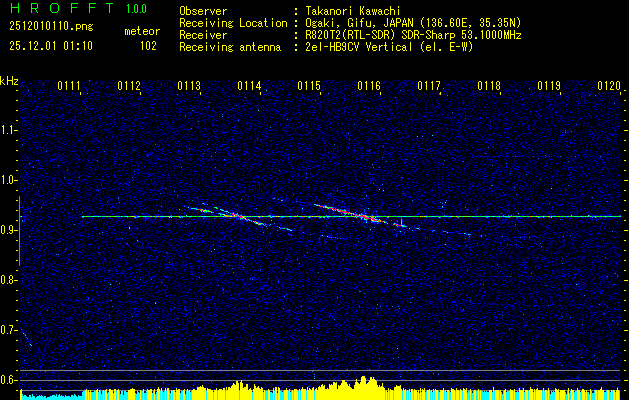Click the meteor count 102
Viewport: 629px width, 400px height.
pos(148,46)
